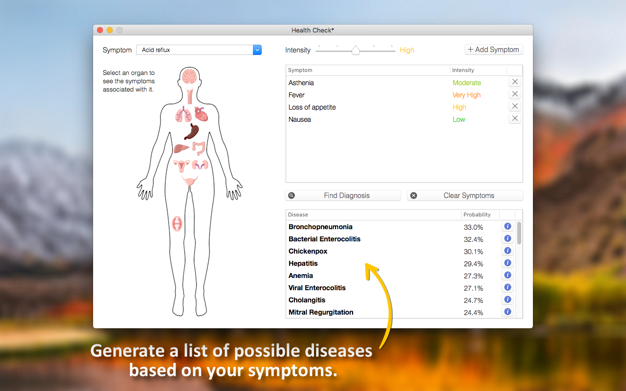This screenshot has width=626, height=391.
Task: Remove the Asthenia symptom row
Action: click(515, 82)
